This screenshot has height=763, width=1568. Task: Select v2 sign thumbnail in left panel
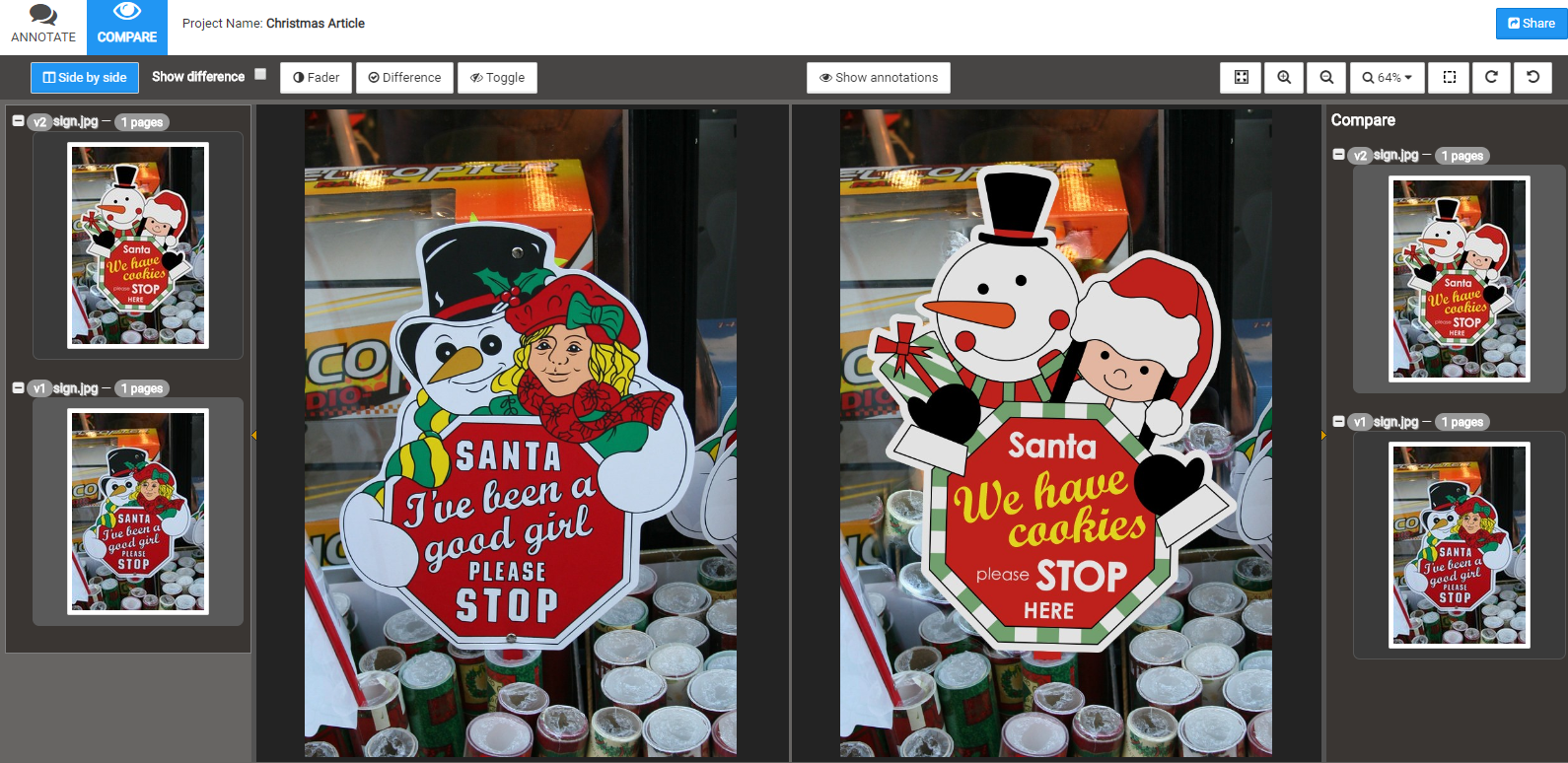tap(138, 245)
